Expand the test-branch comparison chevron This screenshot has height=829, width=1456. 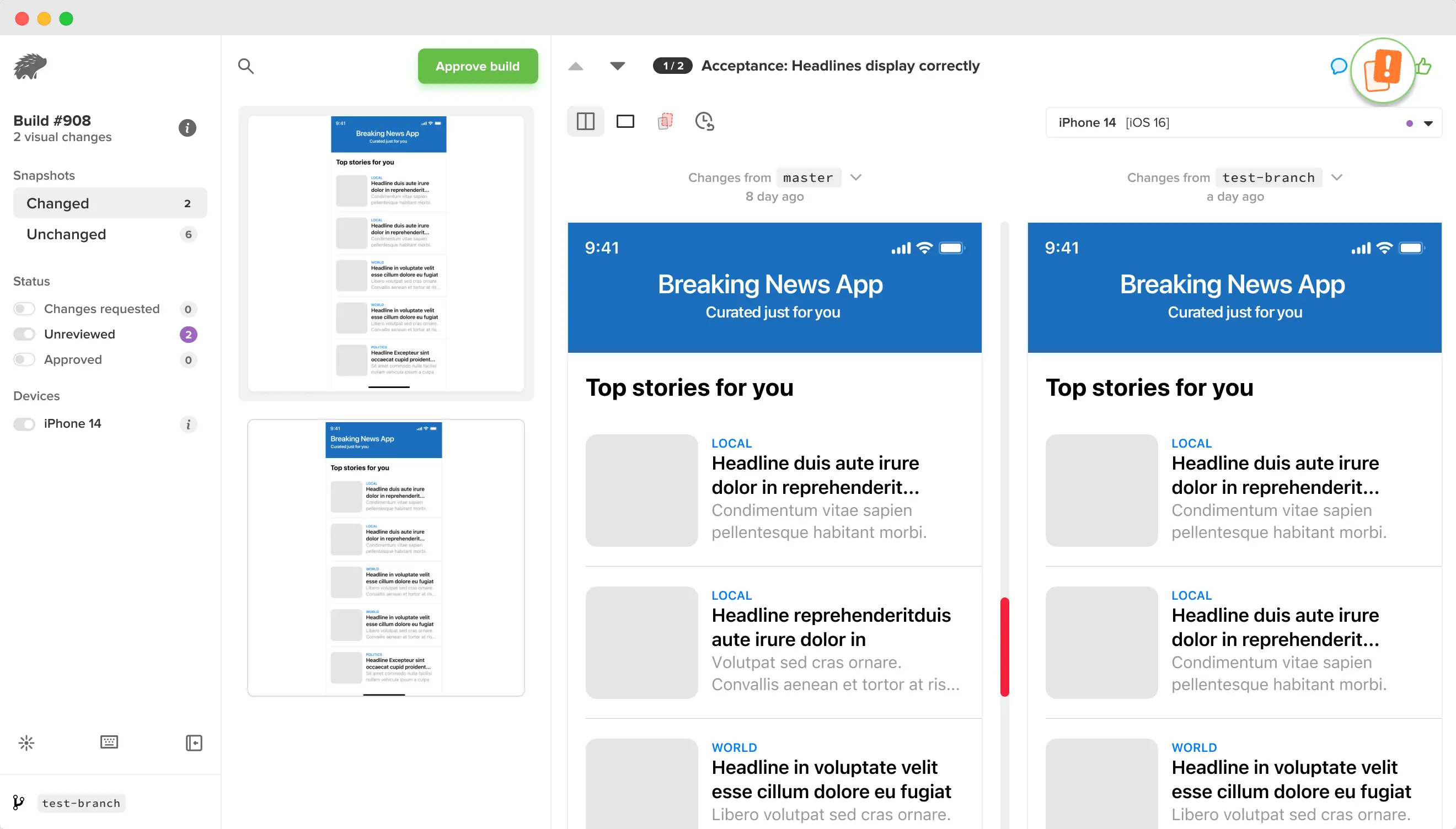[1336, 177]
